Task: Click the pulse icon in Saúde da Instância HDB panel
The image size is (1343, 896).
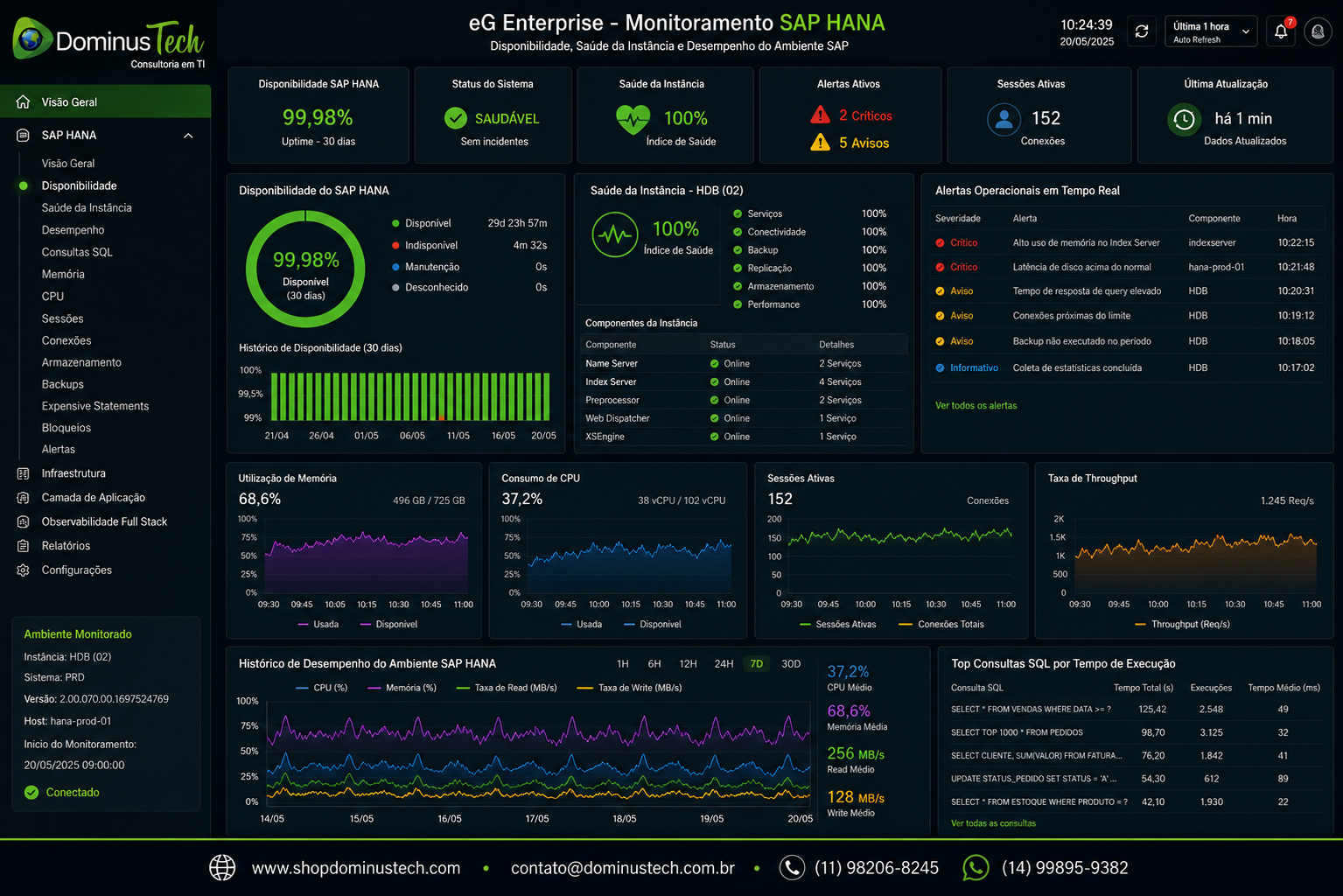Action: pos(615,234)
